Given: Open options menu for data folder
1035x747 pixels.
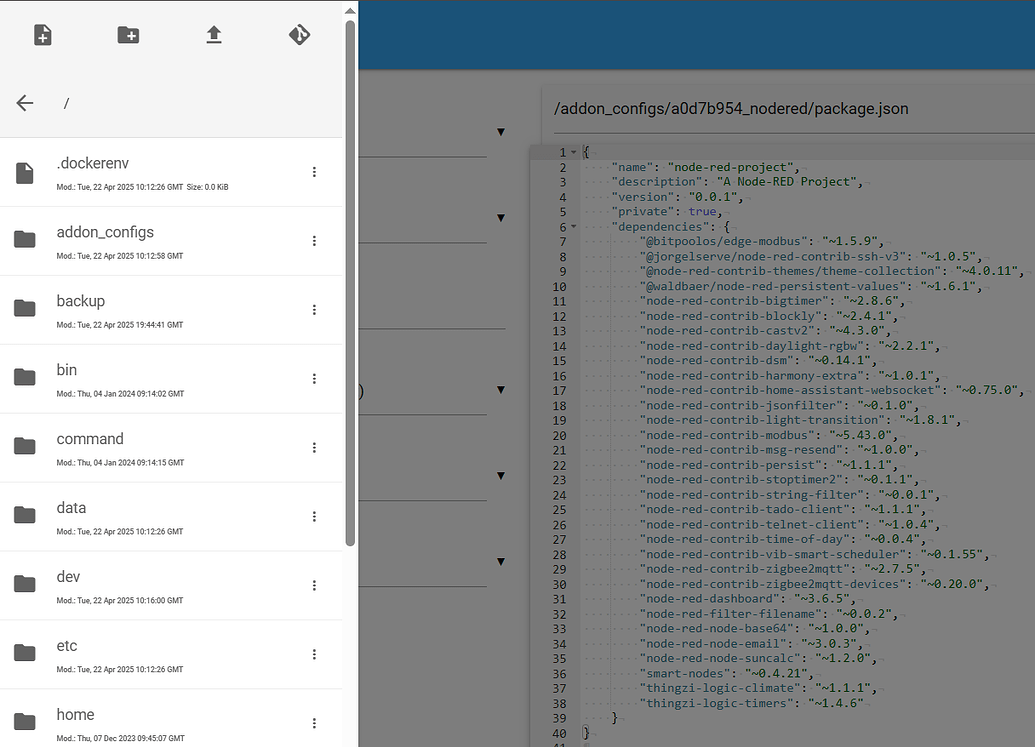Looking at the screenshot, I should (x=314, y=517).
